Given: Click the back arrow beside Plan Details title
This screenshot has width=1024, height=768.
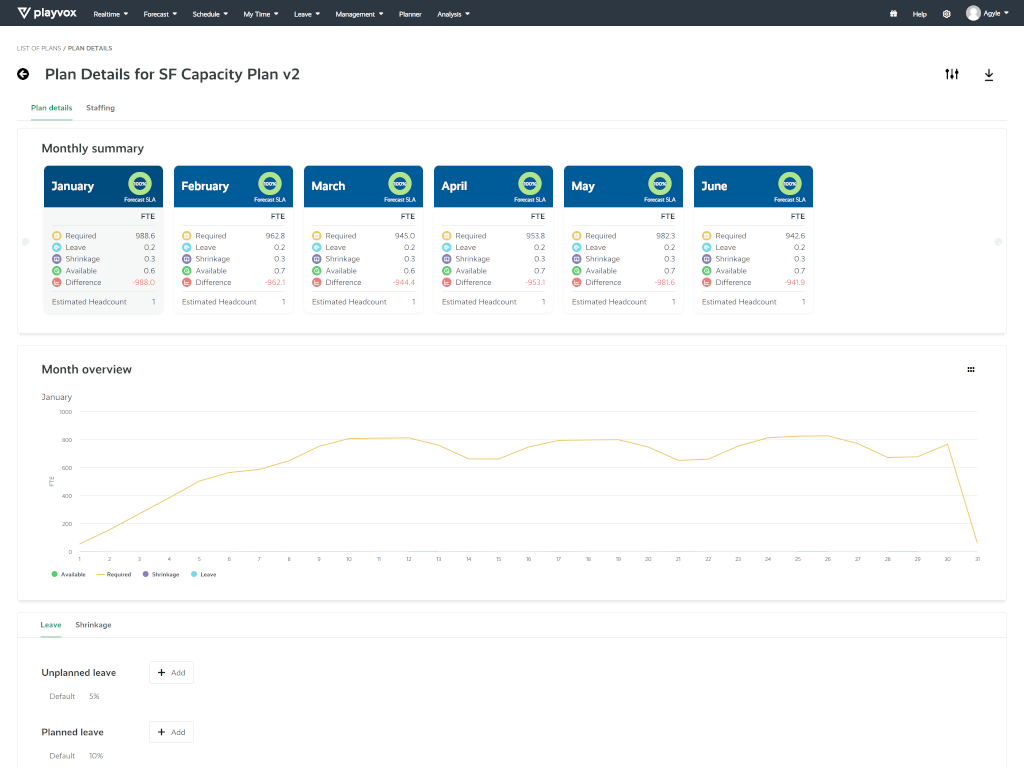Looking at the screenshot, I should pyautogui.click(x=23, y=74).
